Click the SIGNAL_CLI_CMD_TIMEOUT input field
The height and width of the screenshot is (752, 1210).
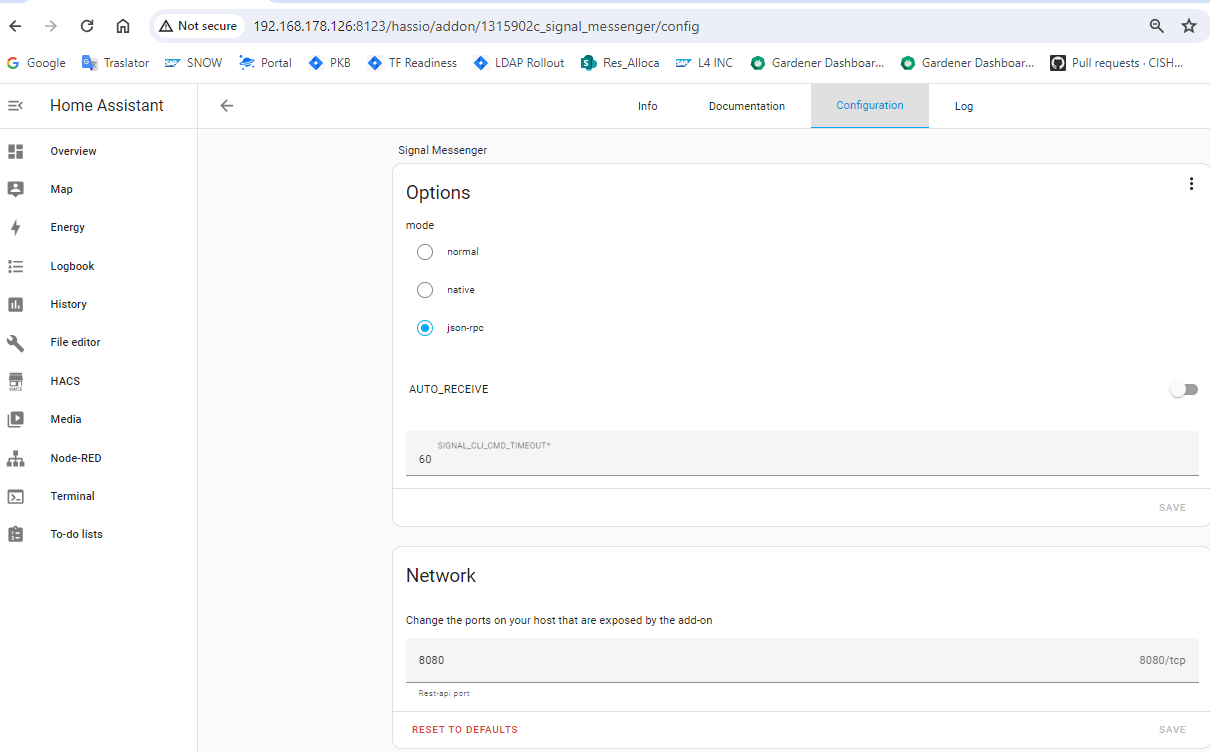pos(700,455)
